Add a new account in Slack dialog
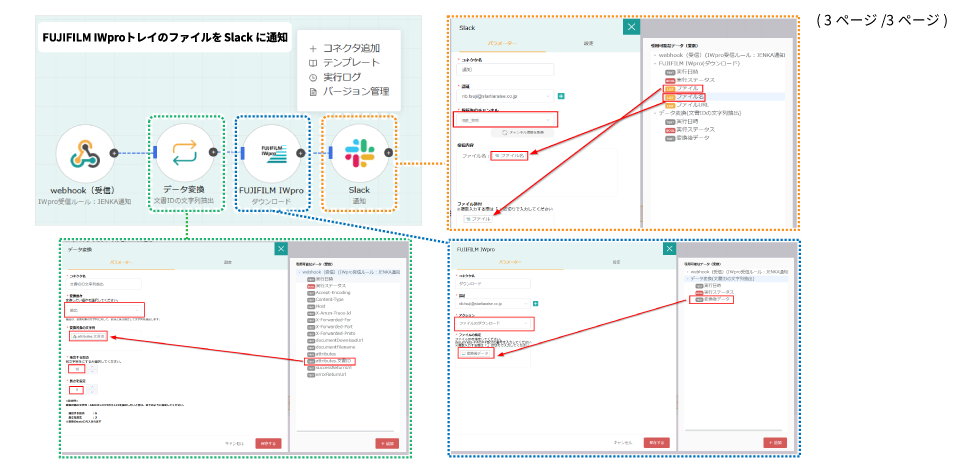 point(561,96)
